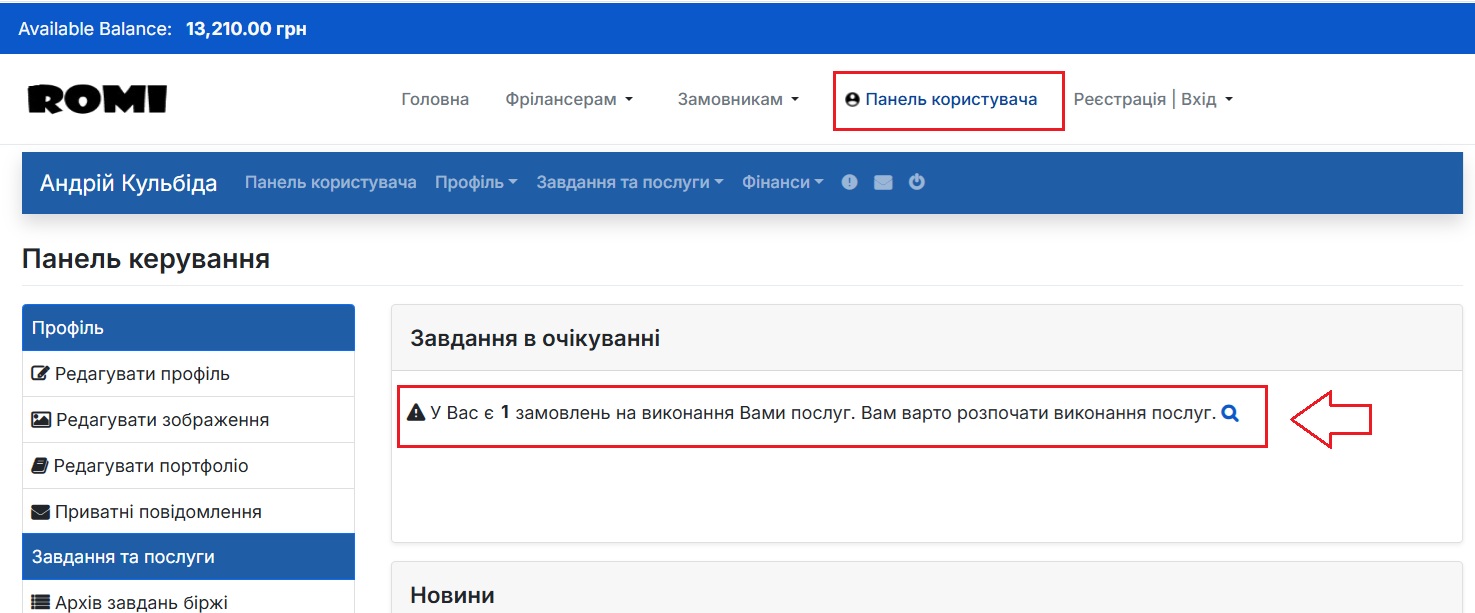Open the Профіль dropdown in the user bar
Viewport: 1475px width, 613px height.
476,182
